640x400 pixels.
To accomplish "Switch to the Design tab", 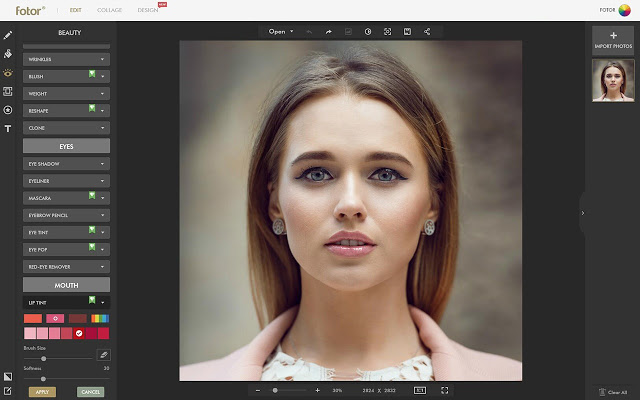I will point(148,10).
